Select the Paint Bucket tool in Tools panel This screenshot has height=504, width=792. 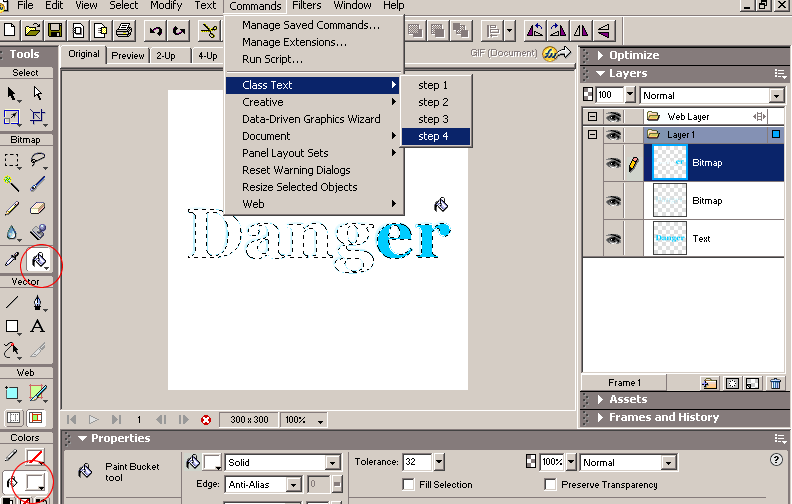(38, 261)
